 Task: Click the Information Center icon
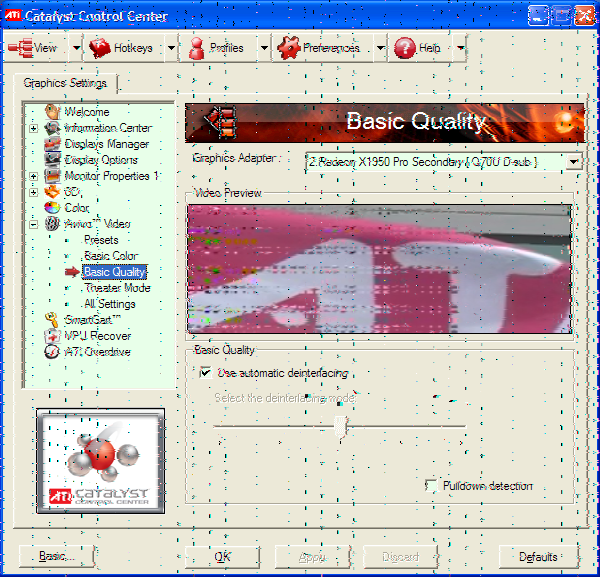pyautogui.click(x=52, y=128)
